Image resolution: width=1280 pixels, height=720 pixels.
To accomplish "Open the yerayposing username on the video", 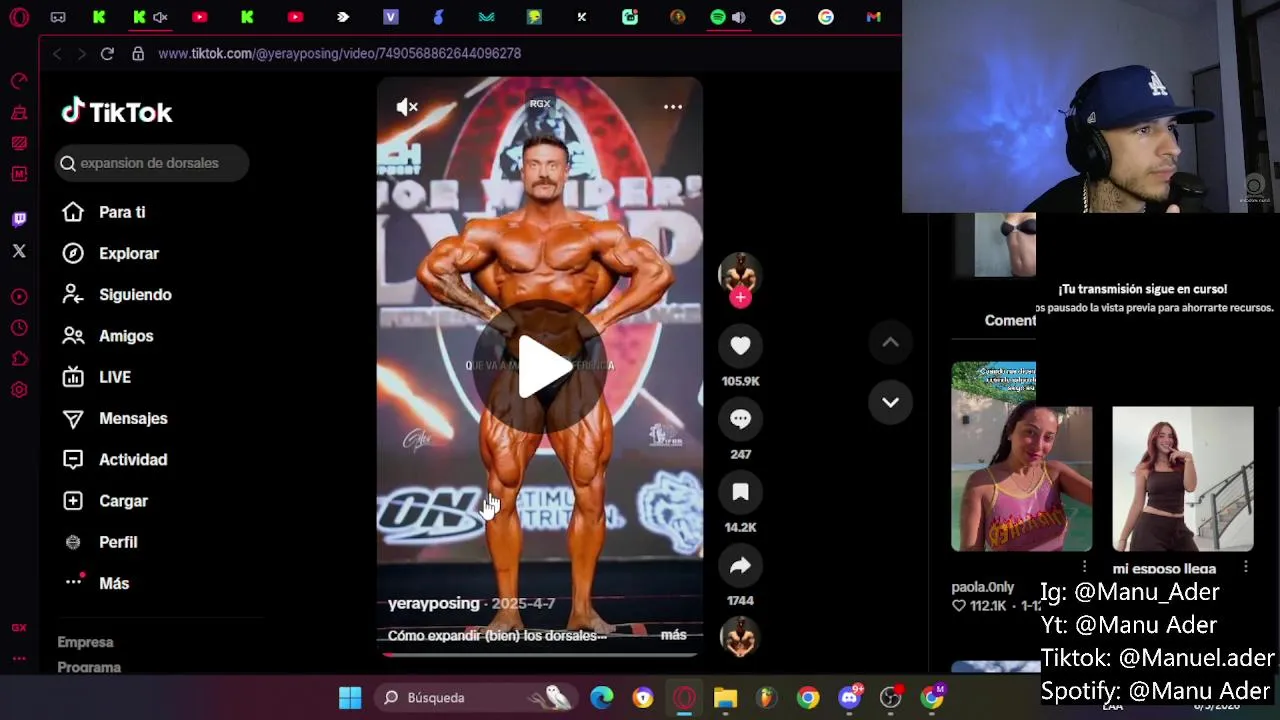I will click(x=433, y=603).
